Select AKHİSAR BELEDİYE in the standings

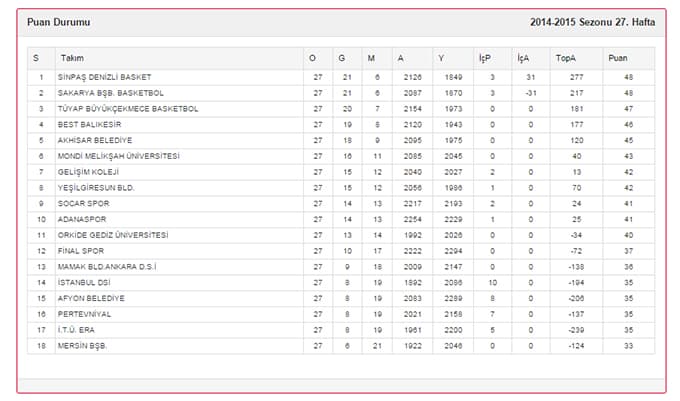[95, 140]
